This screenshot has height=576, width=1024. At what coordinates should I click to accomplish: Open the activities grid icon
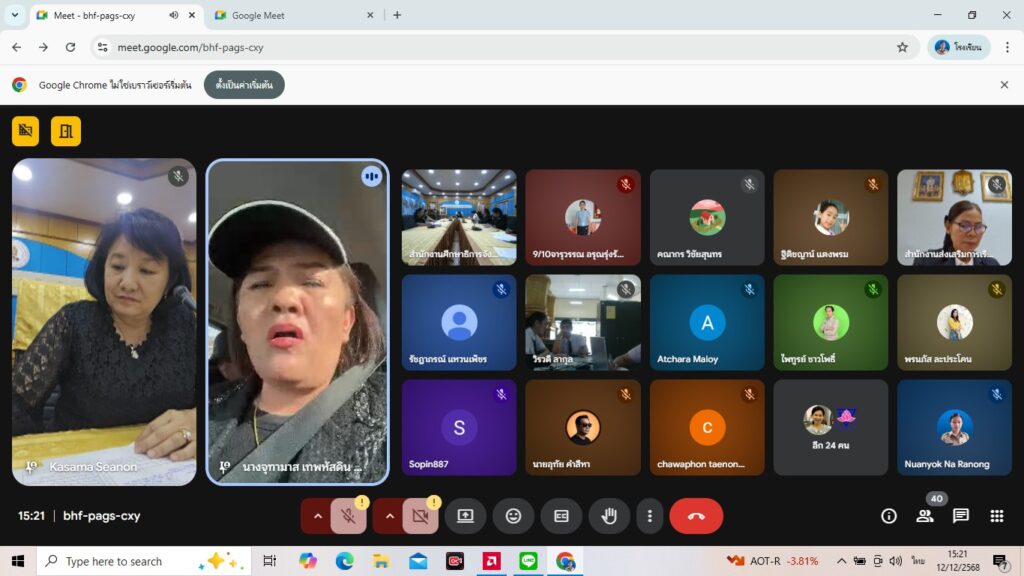pyautogui.click(x=996, y=516)
